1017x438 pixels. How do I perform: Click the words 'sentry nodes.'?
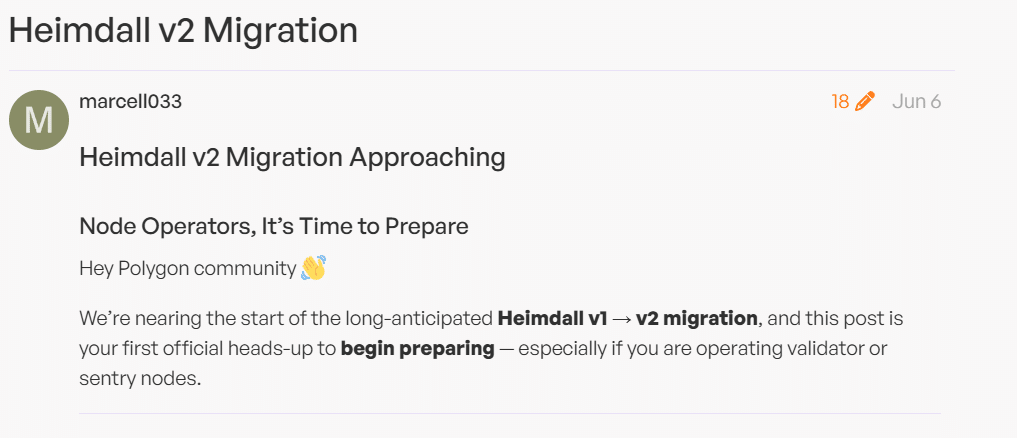click(x=140, y=379)
